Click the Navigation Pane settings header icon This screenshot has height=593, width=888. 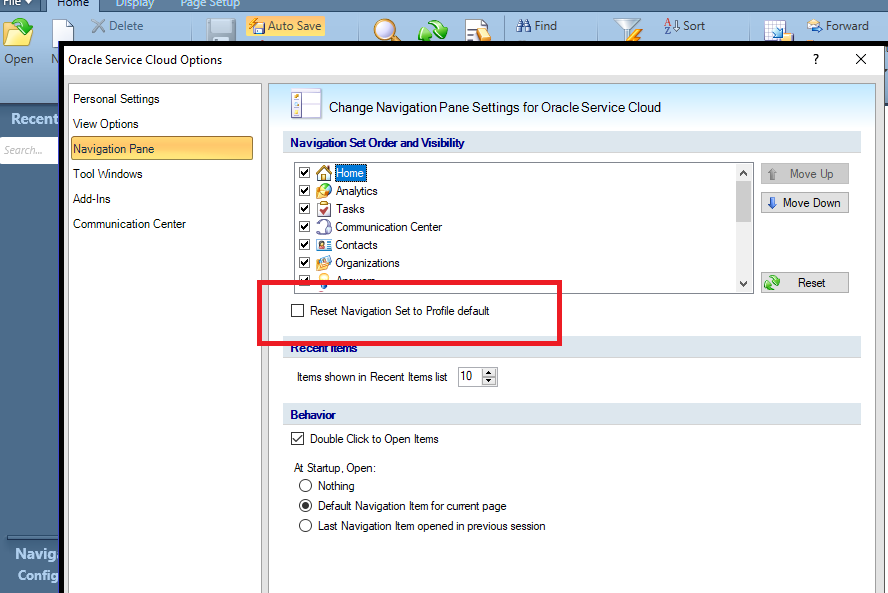(306, 104)
